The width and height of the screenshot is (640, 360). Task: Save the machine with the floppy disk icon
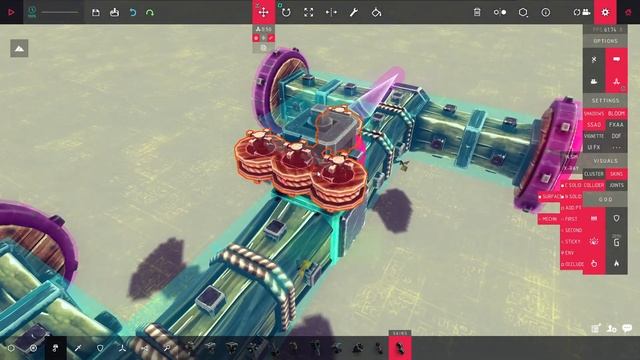click(x=96, y=13)
